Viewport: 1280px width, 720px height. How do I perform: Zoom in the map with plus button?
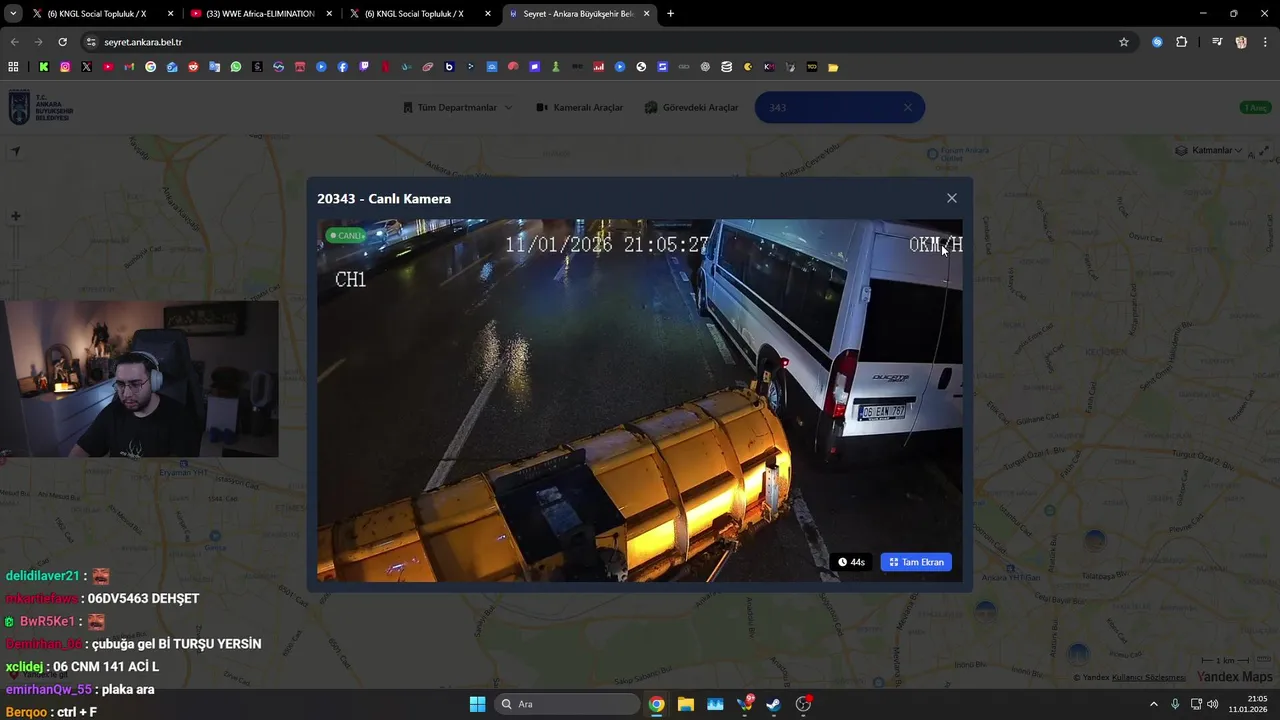click(x=15, y=216)
